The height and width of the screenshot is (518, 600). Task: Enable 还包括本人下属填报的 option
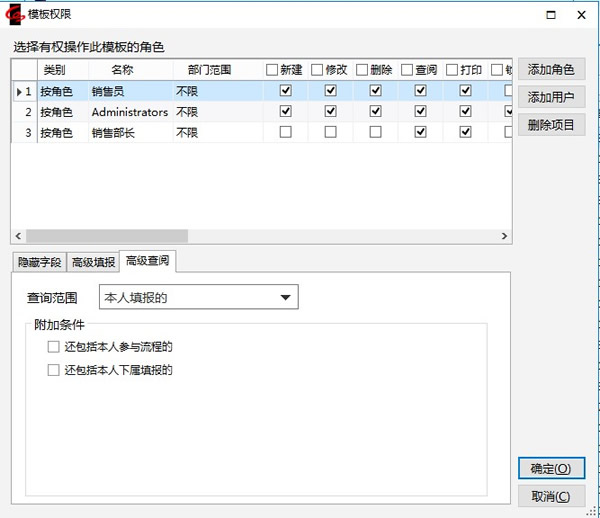click(54, 370)
